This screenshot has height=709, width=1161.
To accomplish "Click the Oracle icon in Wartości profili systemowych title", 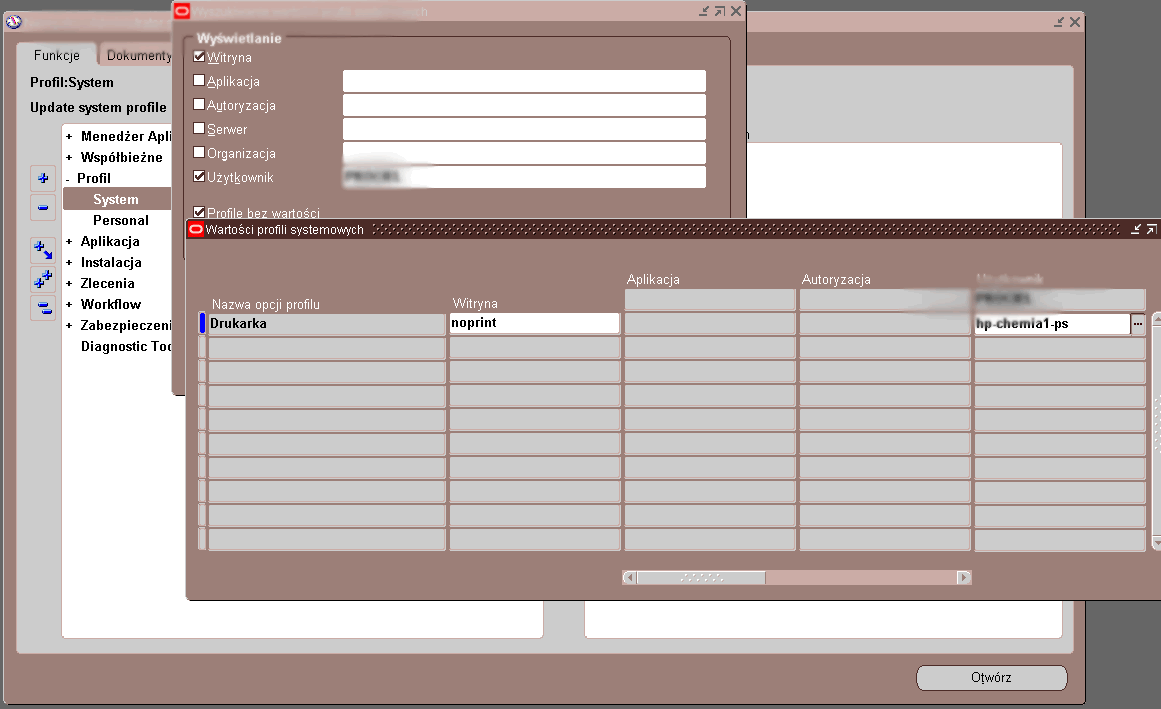I will pyautogui.click(x=196, y=229).
